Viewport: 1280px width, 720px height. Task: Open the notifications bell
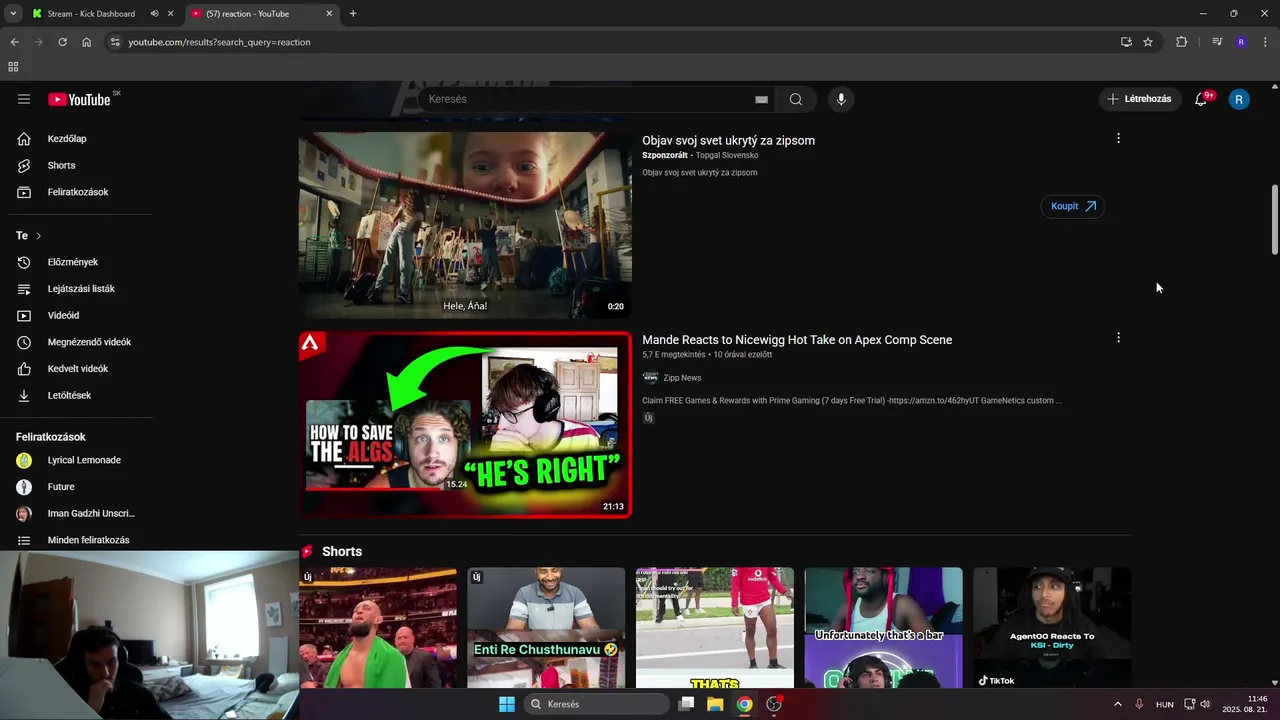1201,99
